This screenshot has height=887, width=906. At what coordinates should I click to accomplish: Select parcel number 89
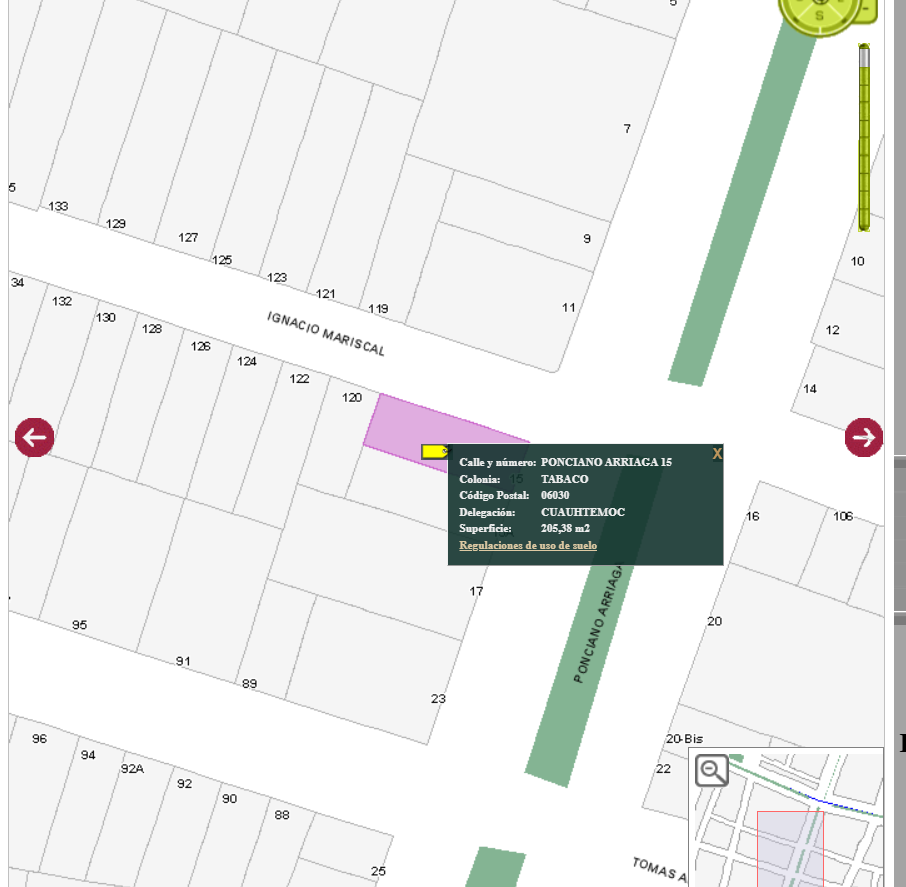coord(250,684)
